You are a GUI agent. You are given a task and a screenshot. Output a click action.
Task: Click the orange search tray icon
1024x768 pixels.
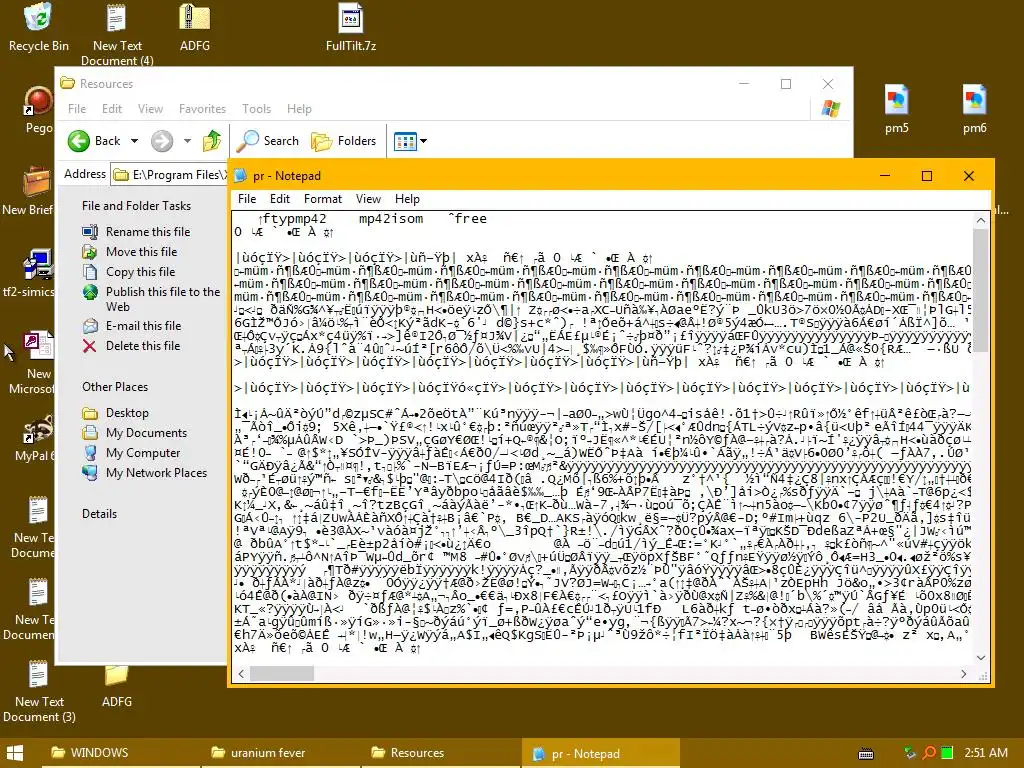click(x=928, y=753)
